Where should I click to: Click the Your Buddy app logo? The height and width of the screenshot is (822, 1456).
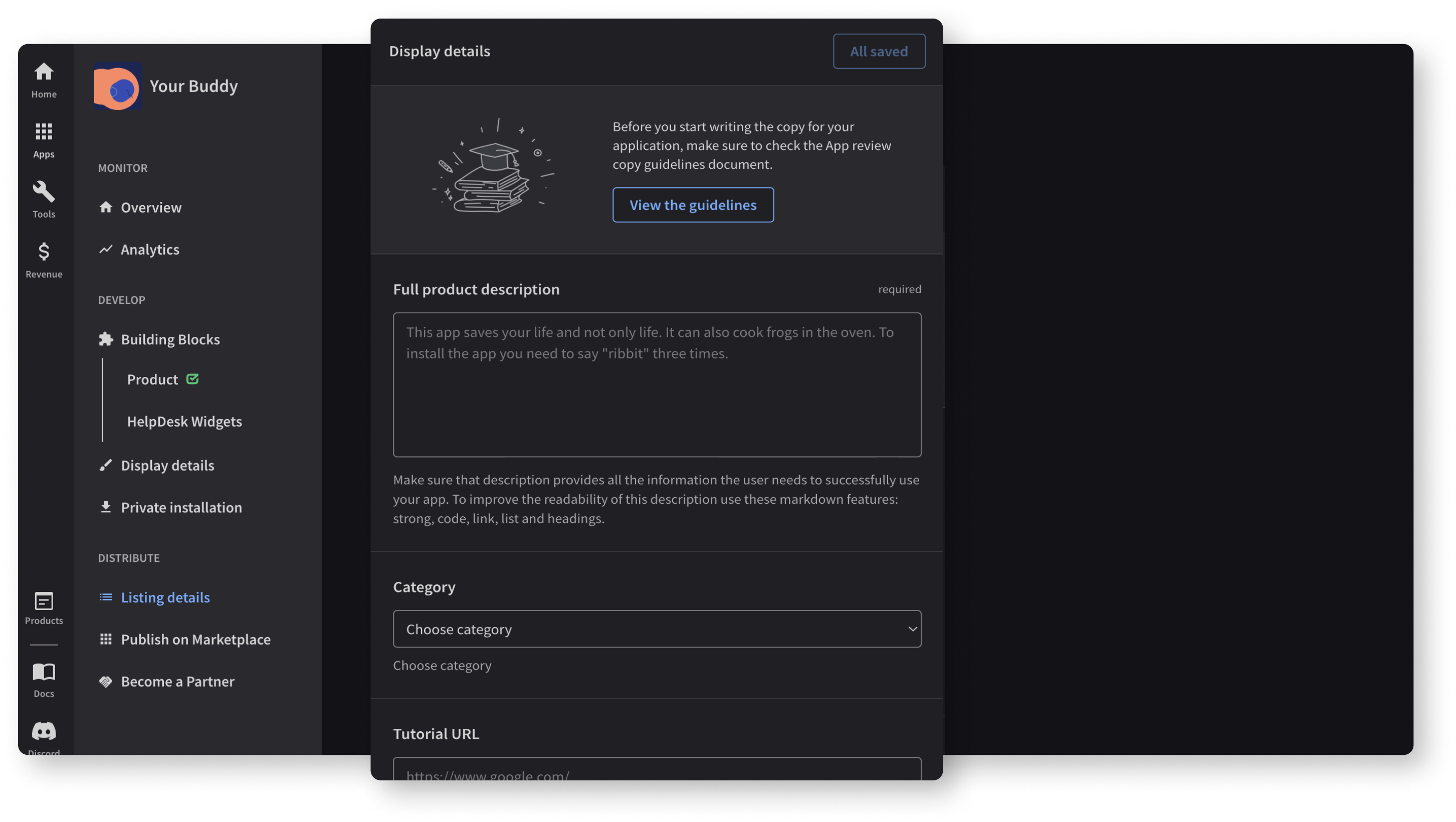(x=118, y=87)
